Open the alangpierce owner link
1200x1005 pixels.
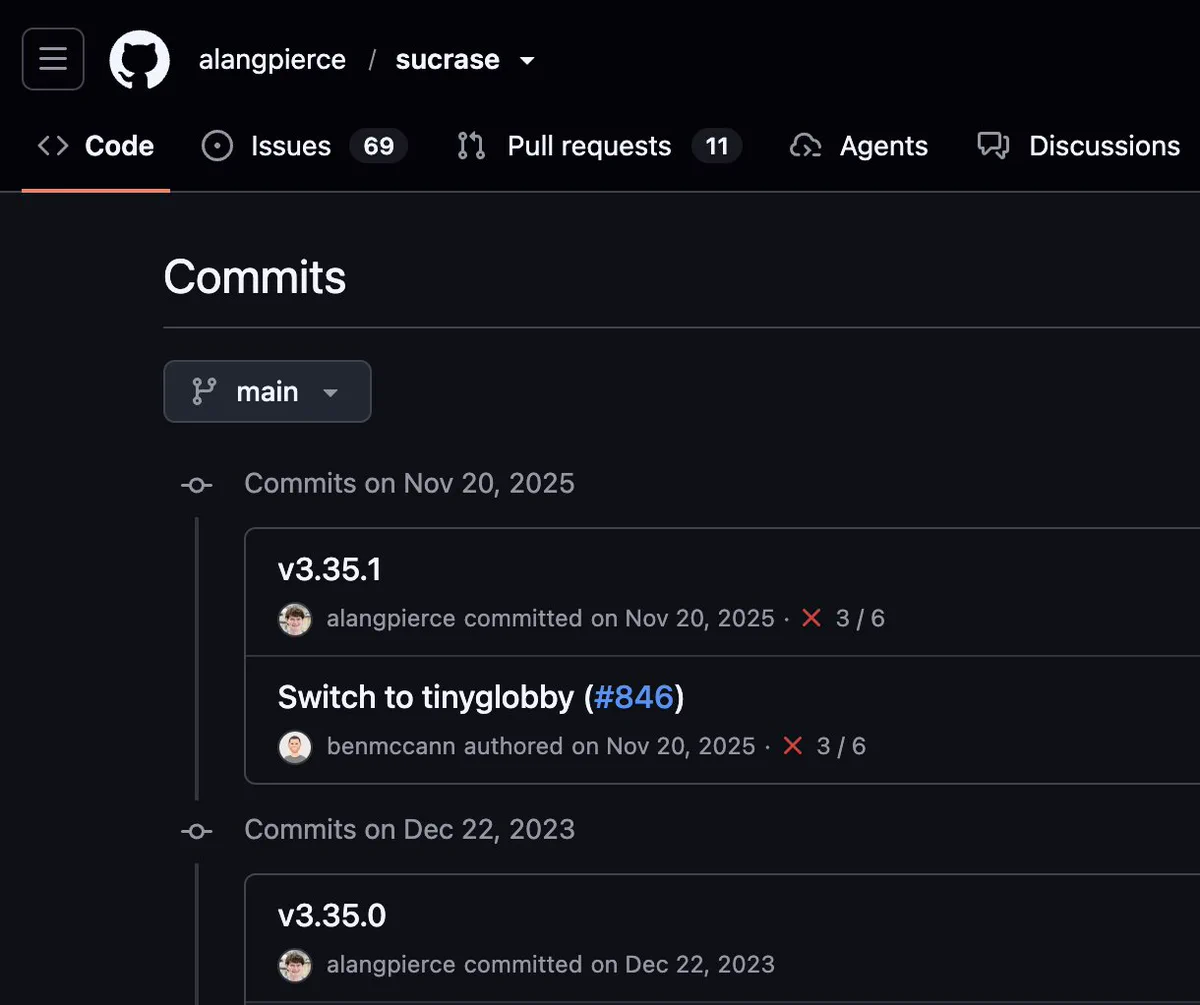(x=272, y=60)
